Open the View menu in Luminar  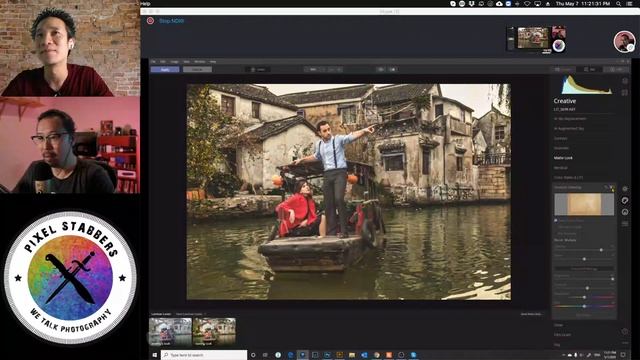187,62
